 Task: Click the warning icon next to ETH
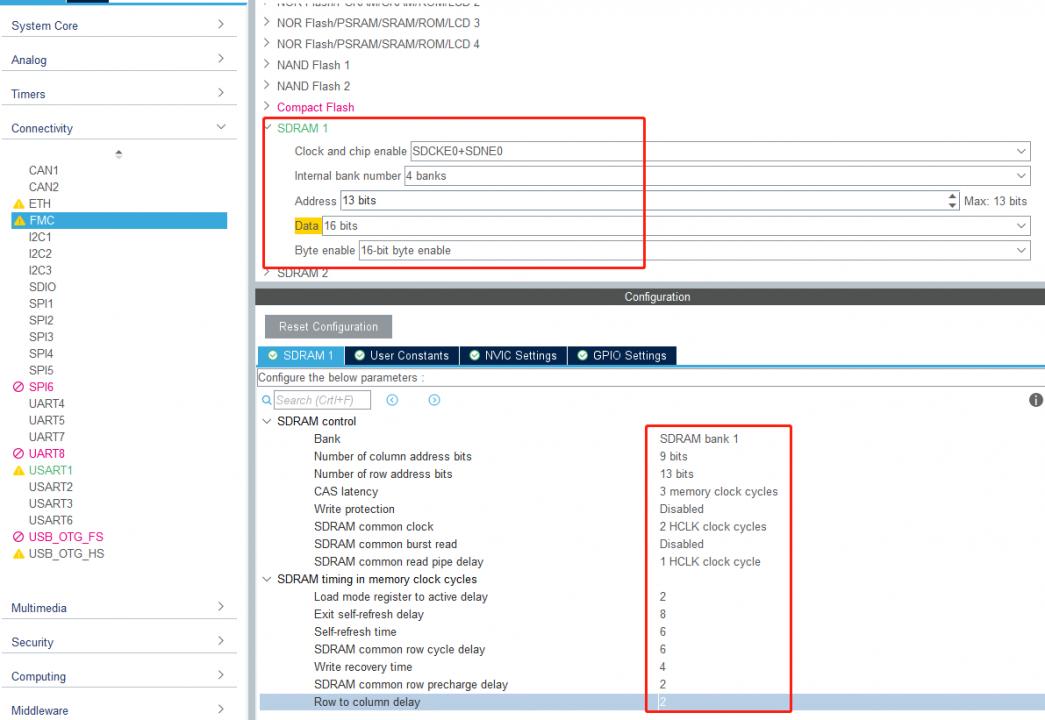[17, 203]
